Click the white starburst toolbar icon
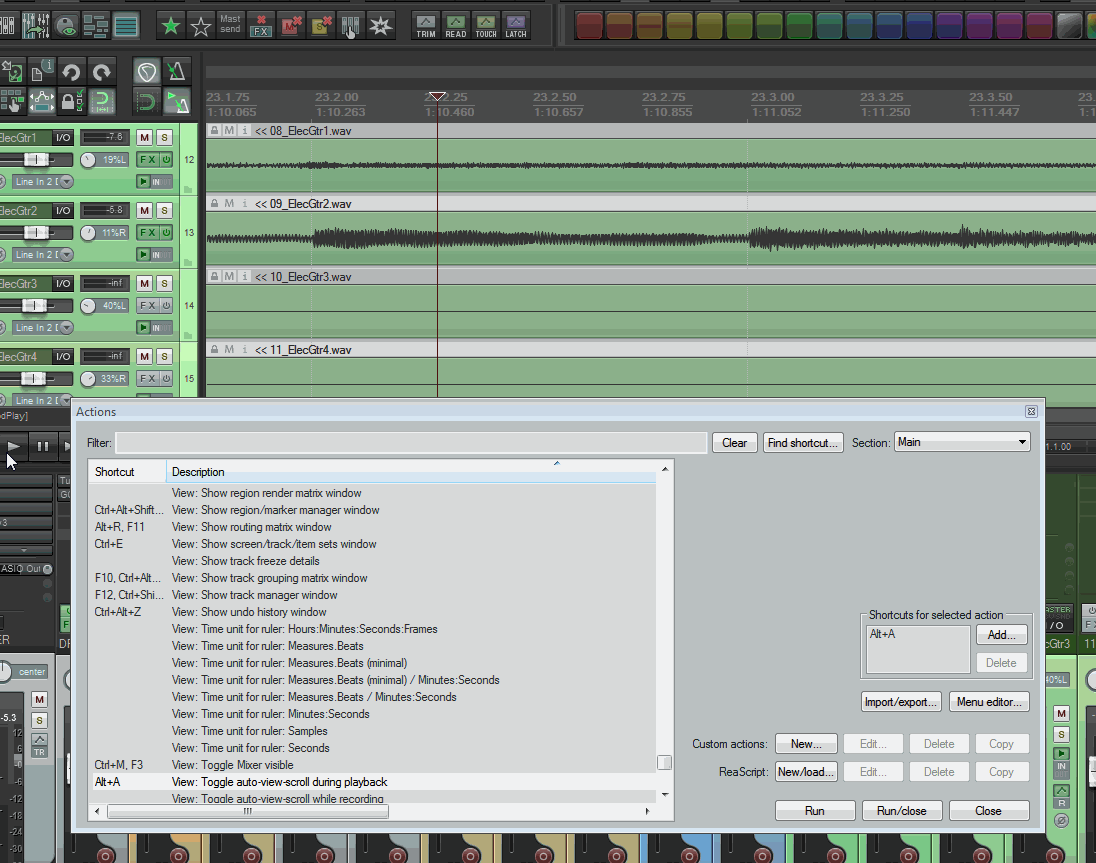 tap(381, 27)
